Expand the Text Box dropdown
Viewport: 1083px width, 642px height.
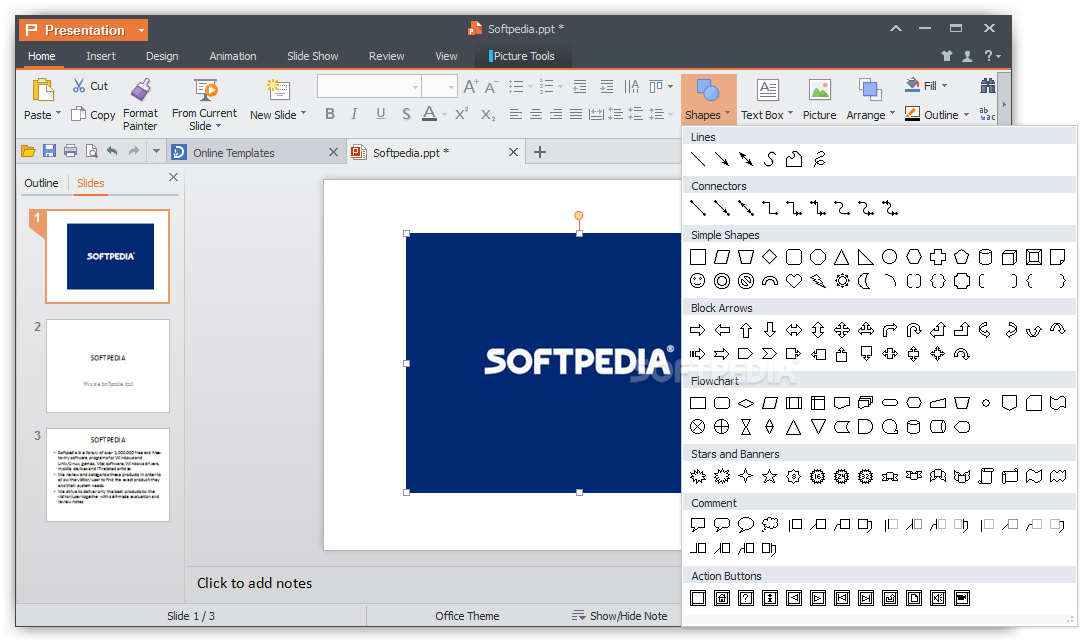click(x=790, y=113)
